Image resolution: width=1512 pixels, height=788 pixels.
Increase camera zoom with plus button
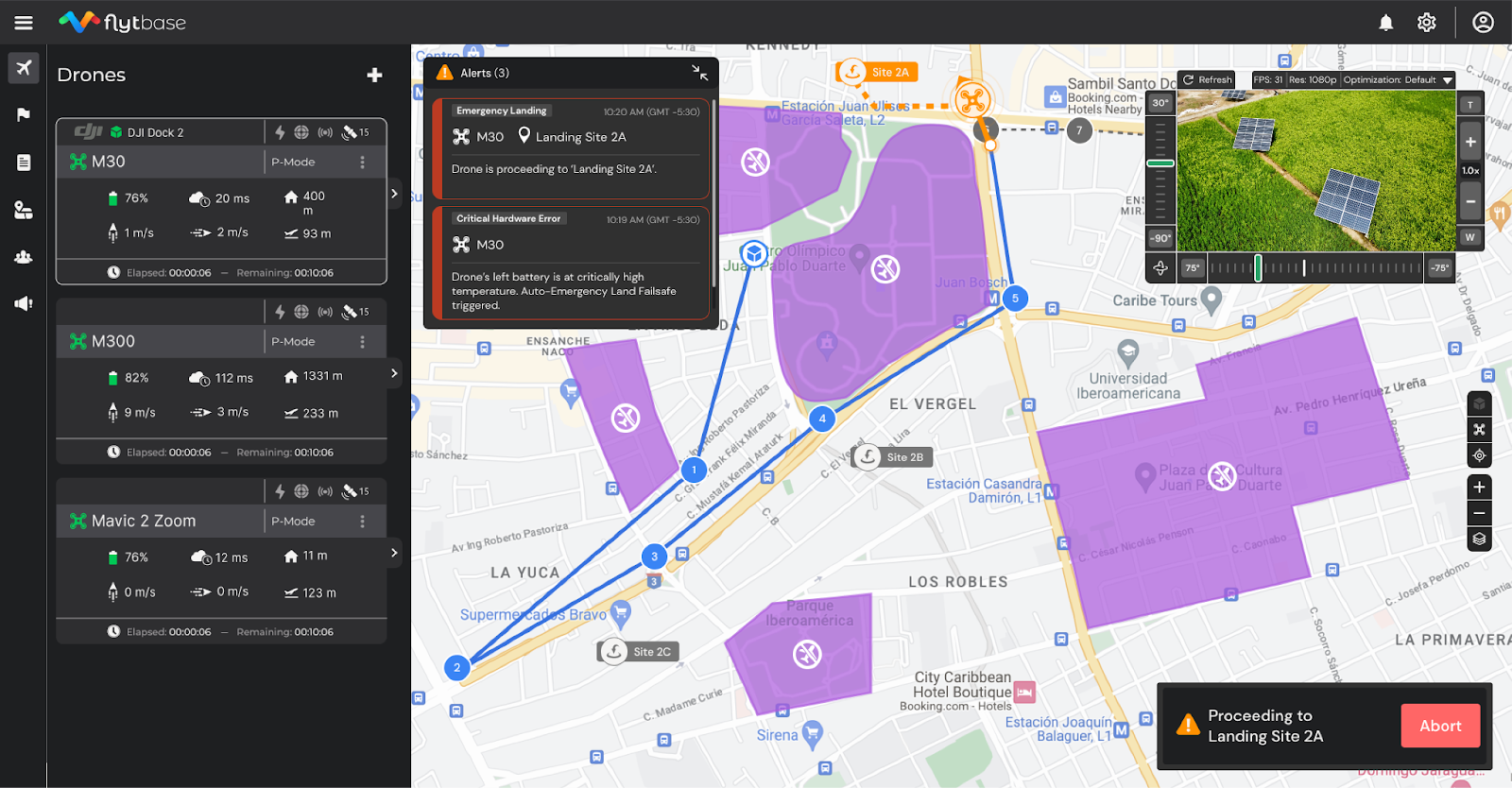1470,143
